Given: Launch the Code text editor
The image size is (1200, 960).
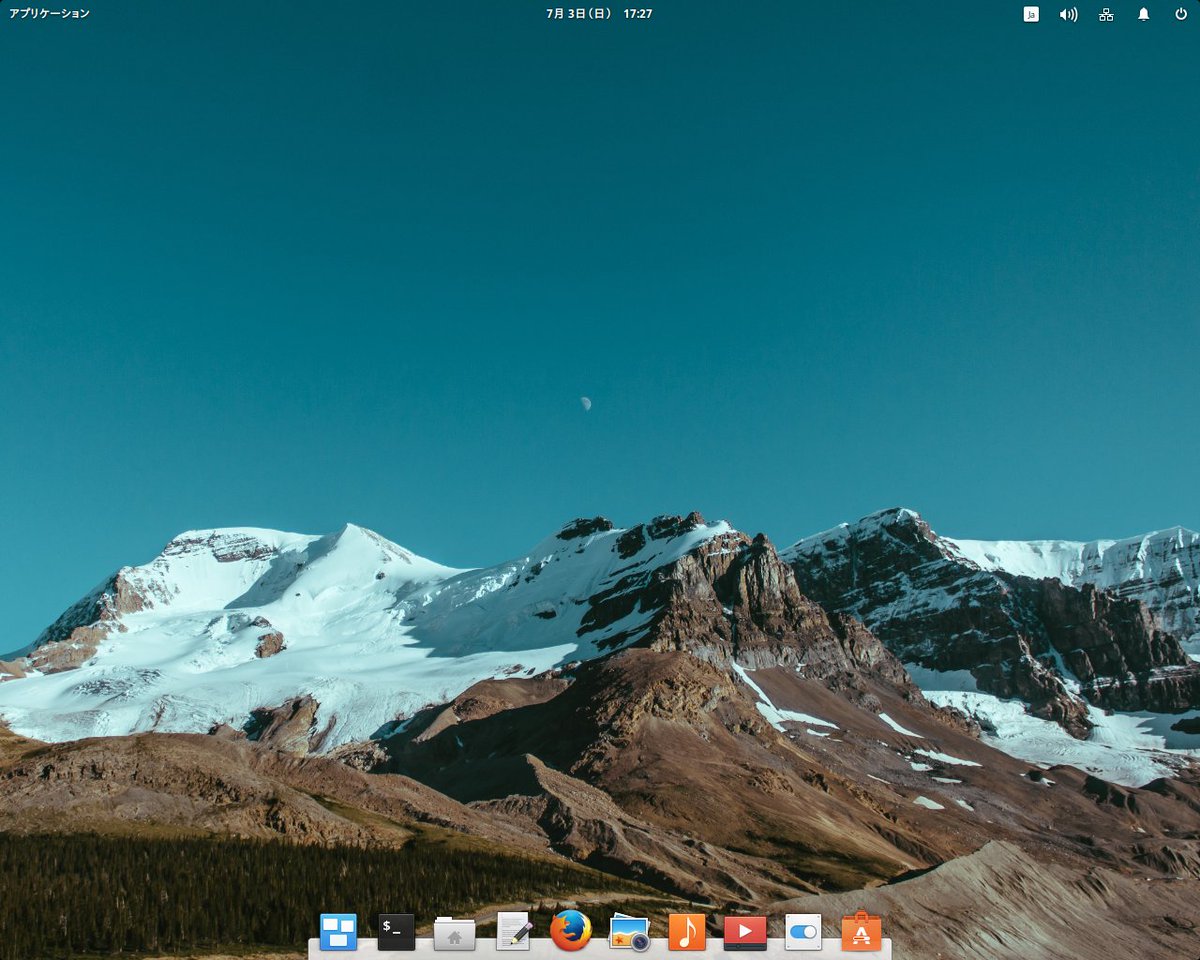Looking at the screenshot, I should [x=513, y=931].
